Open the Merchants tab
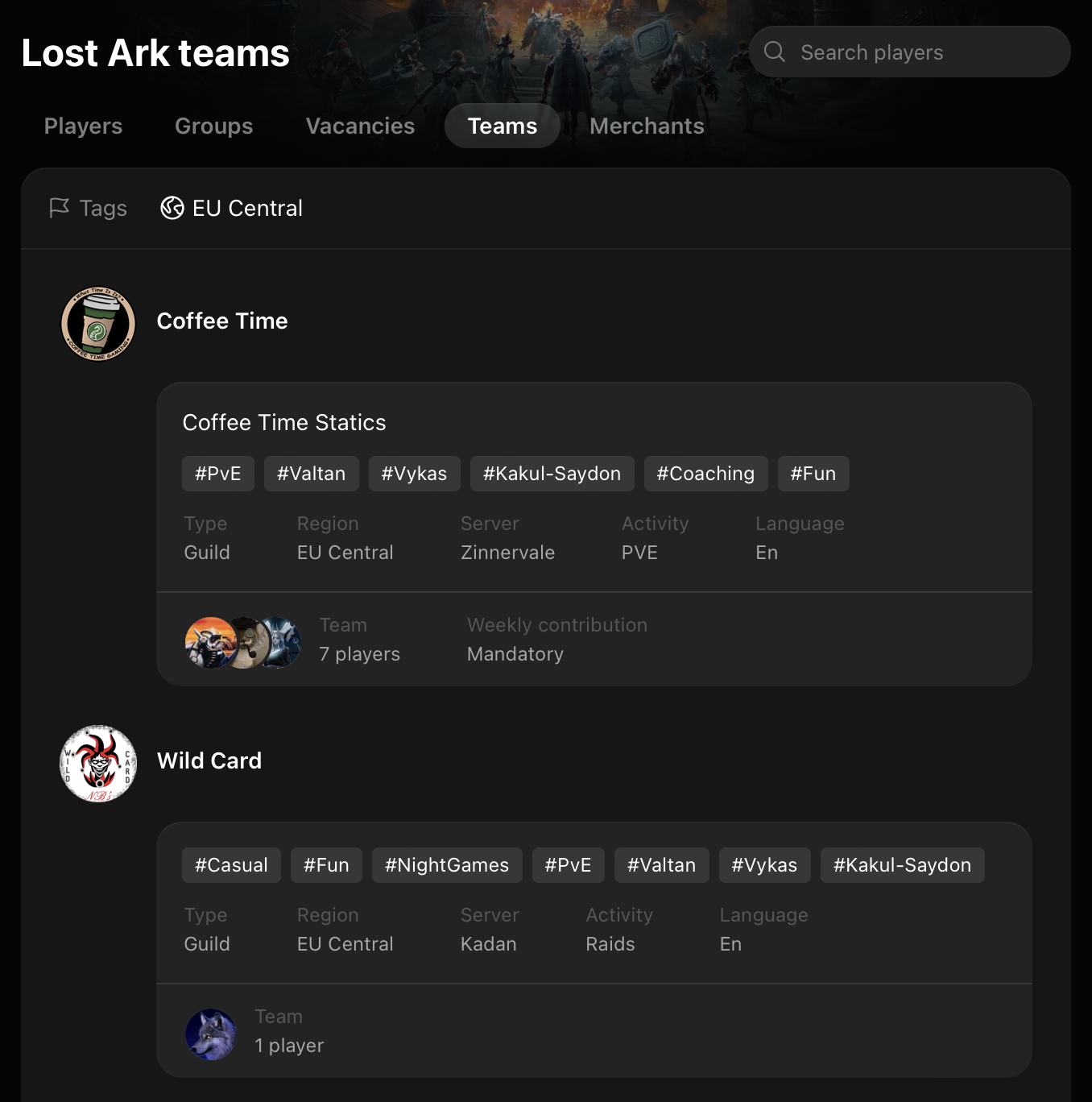 coord(647,126)
